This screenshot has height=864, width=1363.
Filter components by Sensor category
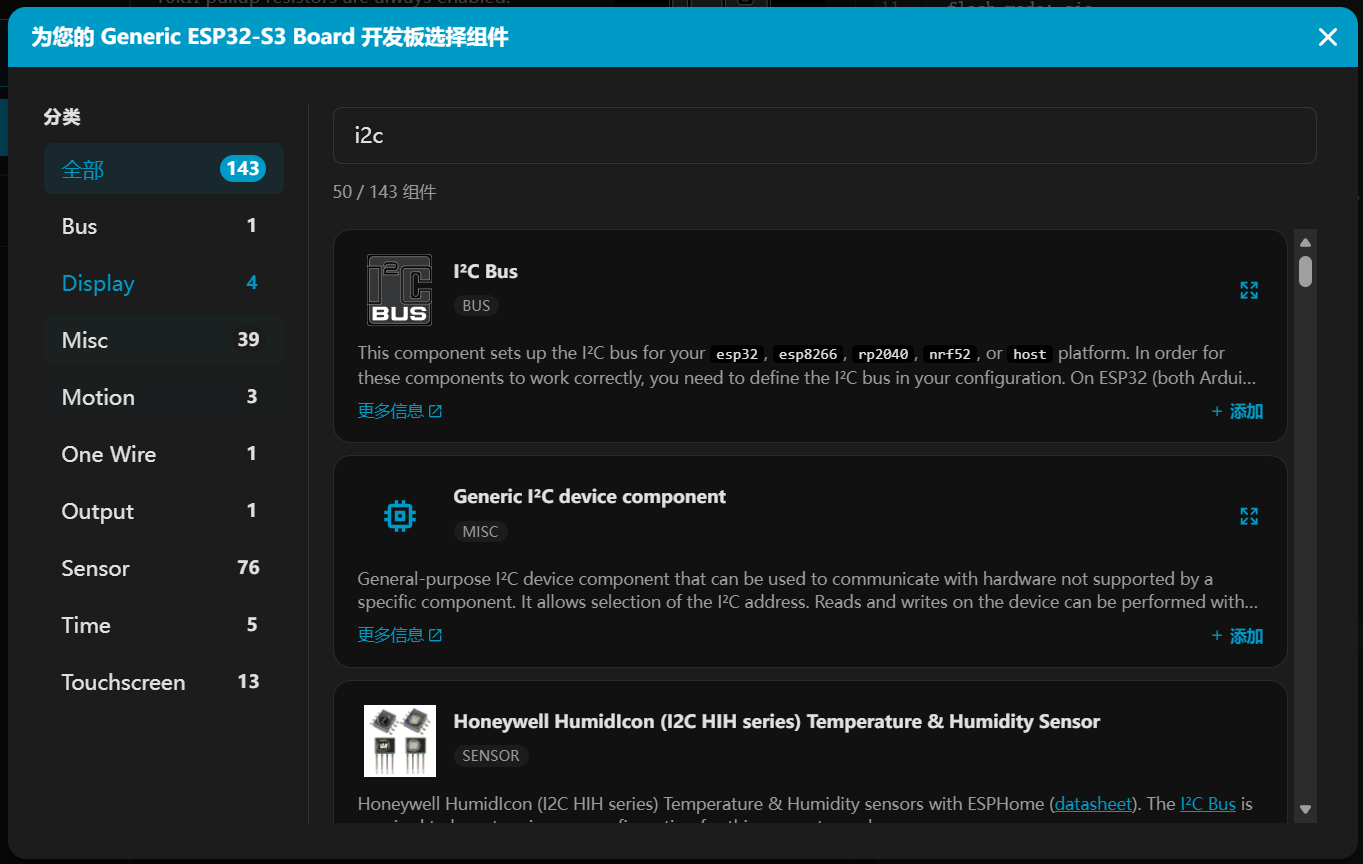coord(164,568)
